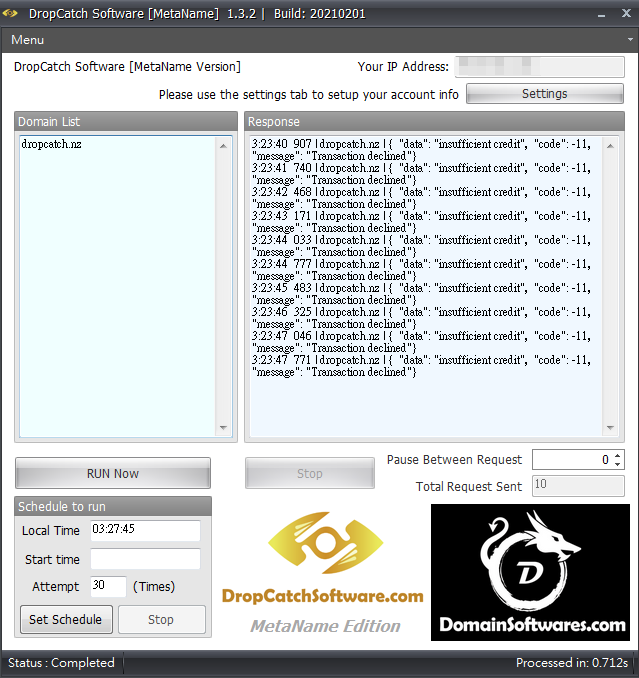The width and height of the screenshot is (639, 678).
Task: Click the RUN Now button
Action: pos(113,473)
